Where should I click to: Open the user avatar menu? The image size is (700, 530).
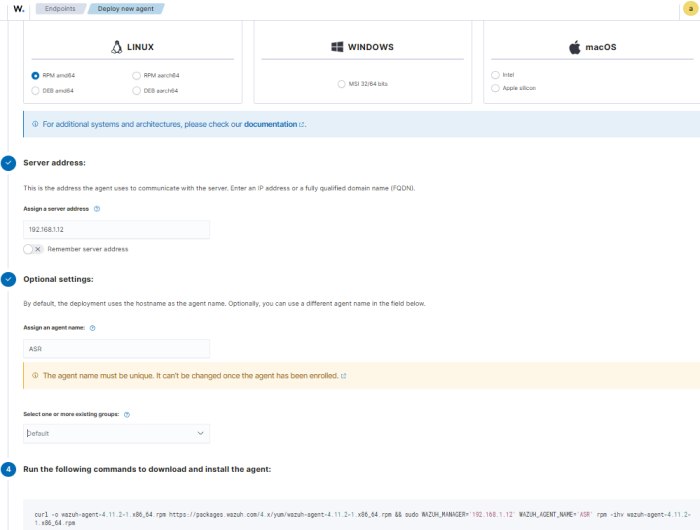coord(690,8)
